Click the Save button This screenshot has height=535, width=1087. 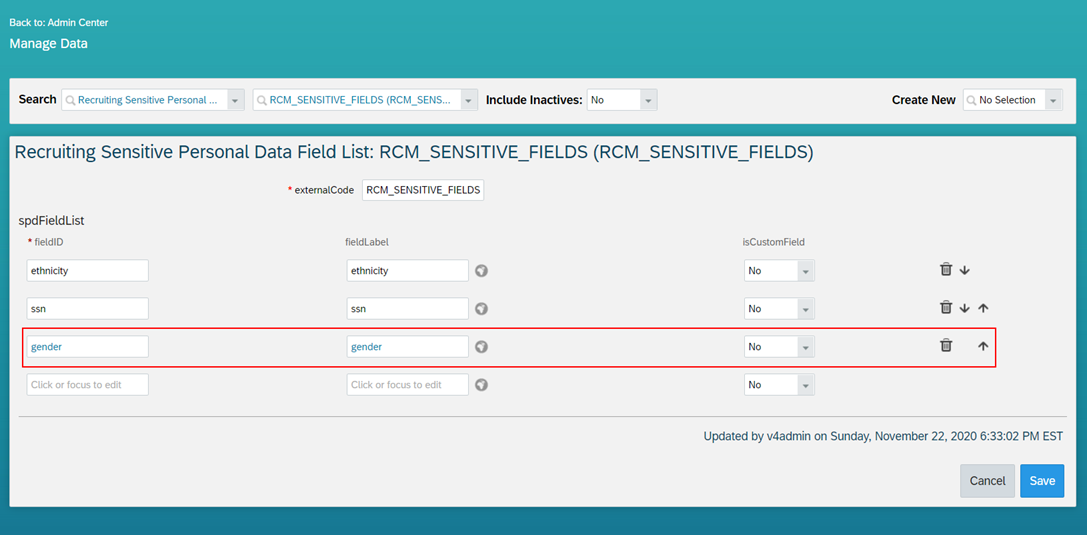(1042, 481)
